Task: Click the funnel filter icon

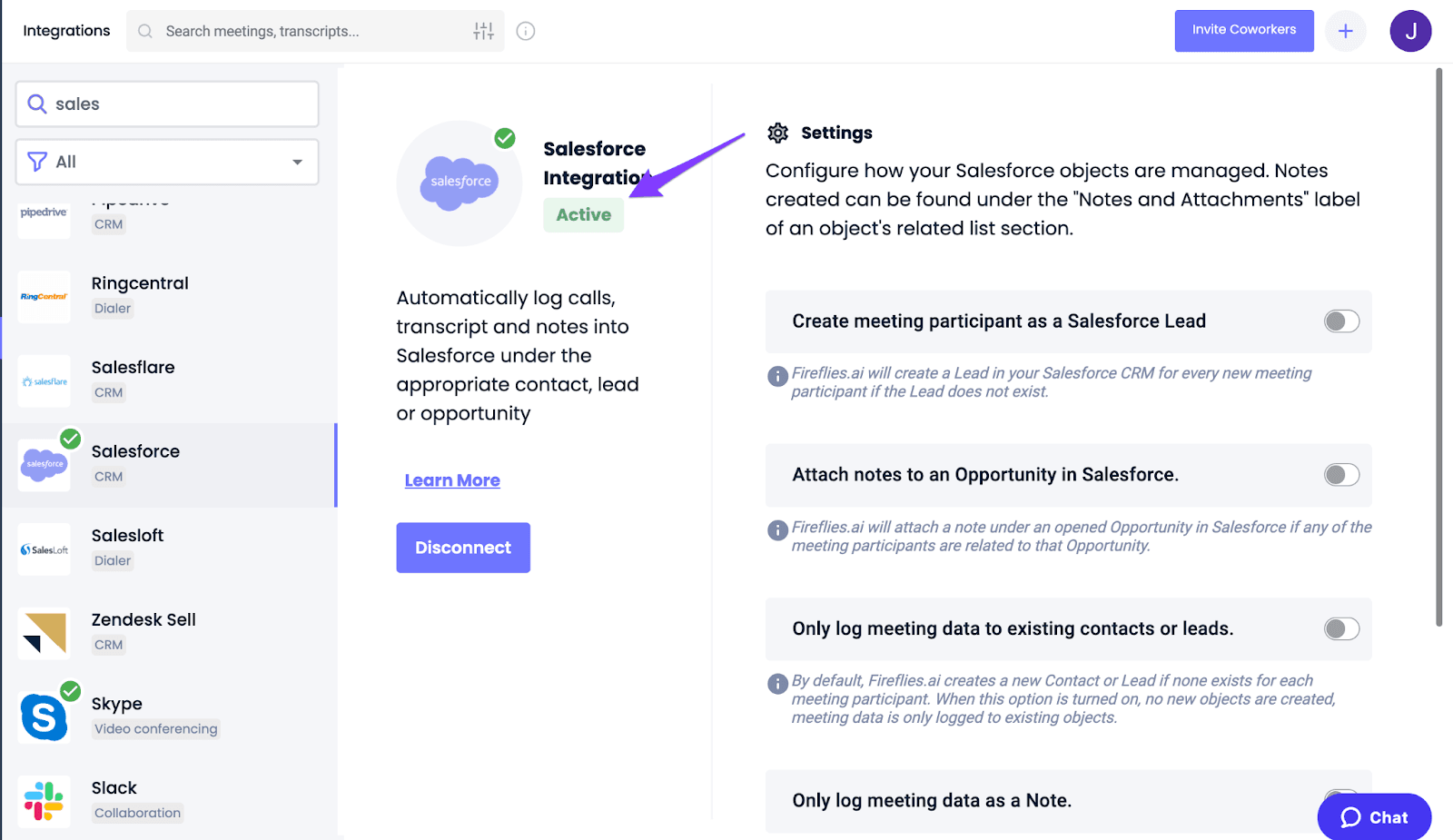Action: tap(37, 162)
